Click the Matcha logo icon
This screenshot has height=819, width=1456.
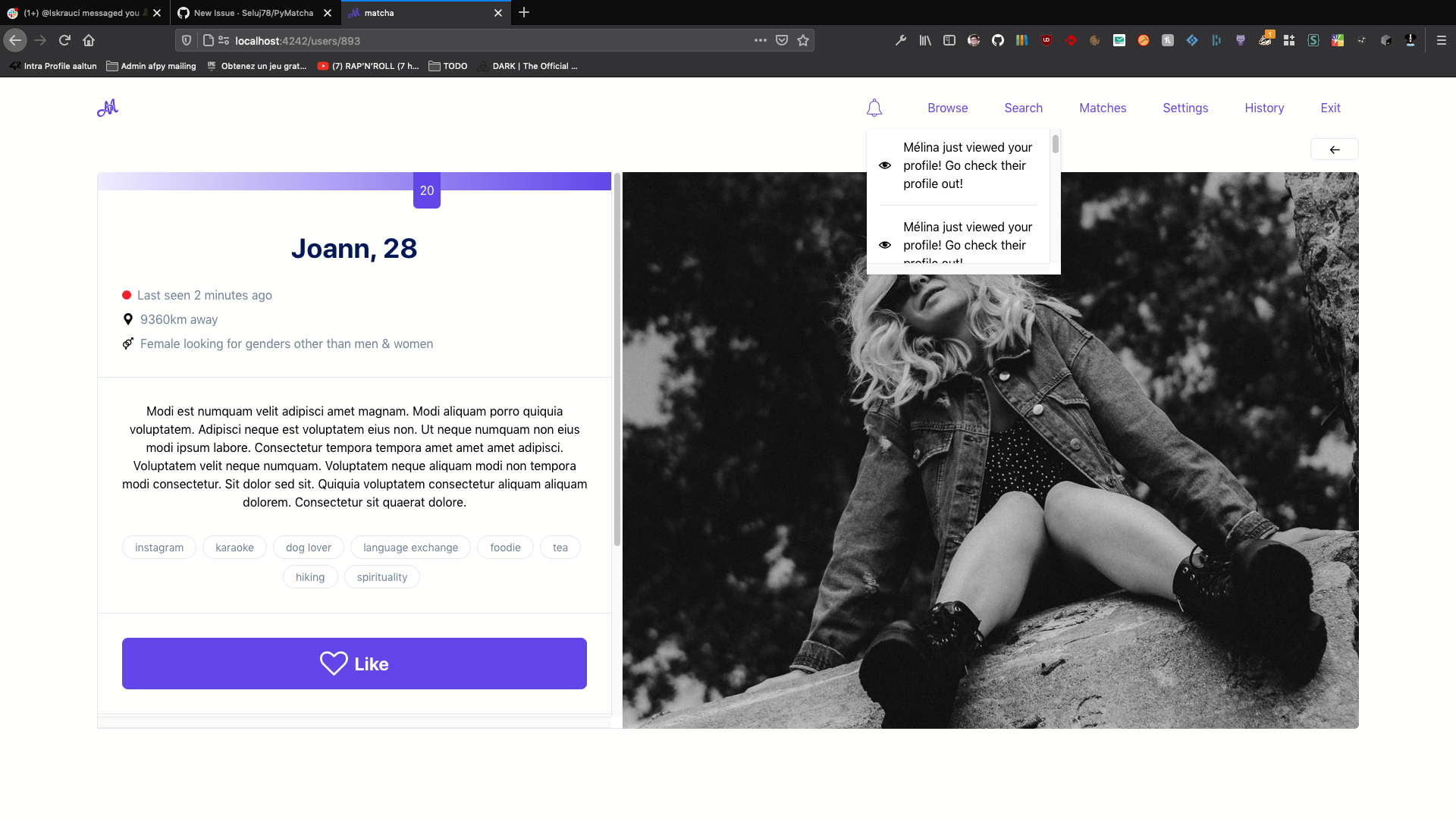click(108, 108)
